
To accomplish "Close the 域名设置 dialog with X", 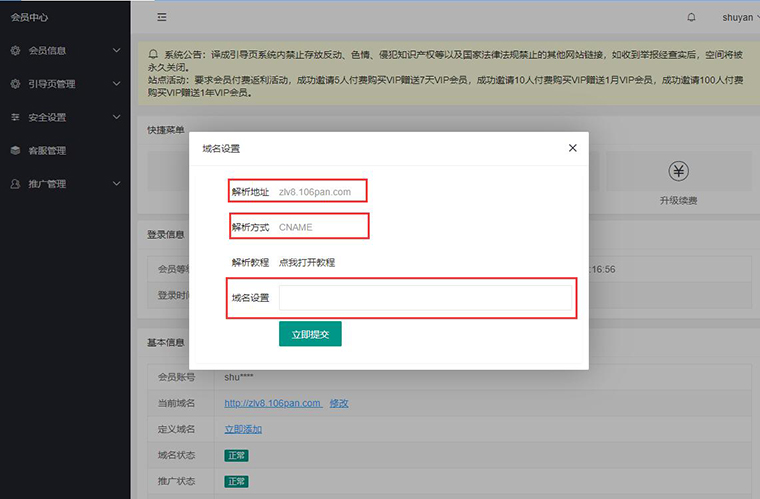I will 573,148.
